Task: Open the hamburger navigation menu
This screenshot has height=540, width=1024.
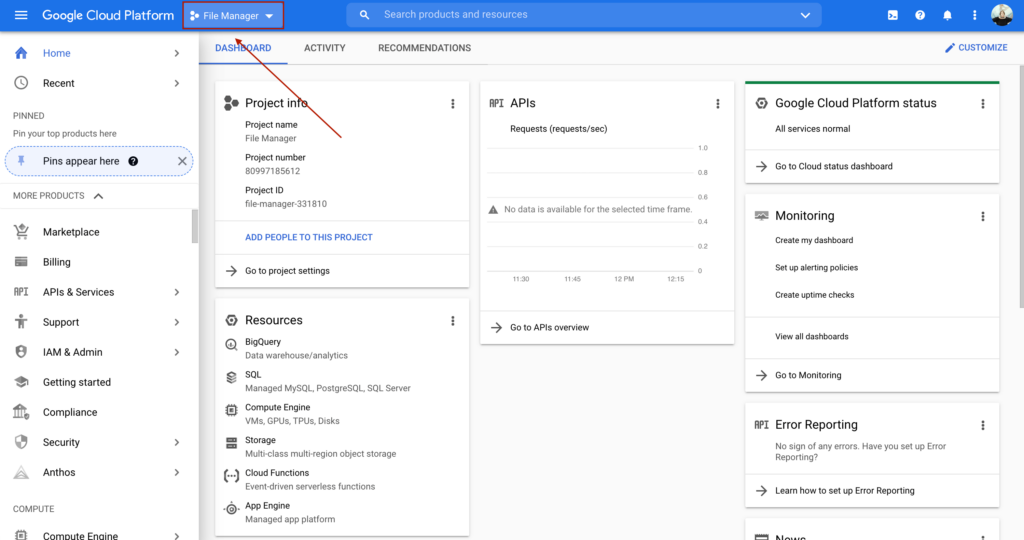Action: tap(21, 15)
